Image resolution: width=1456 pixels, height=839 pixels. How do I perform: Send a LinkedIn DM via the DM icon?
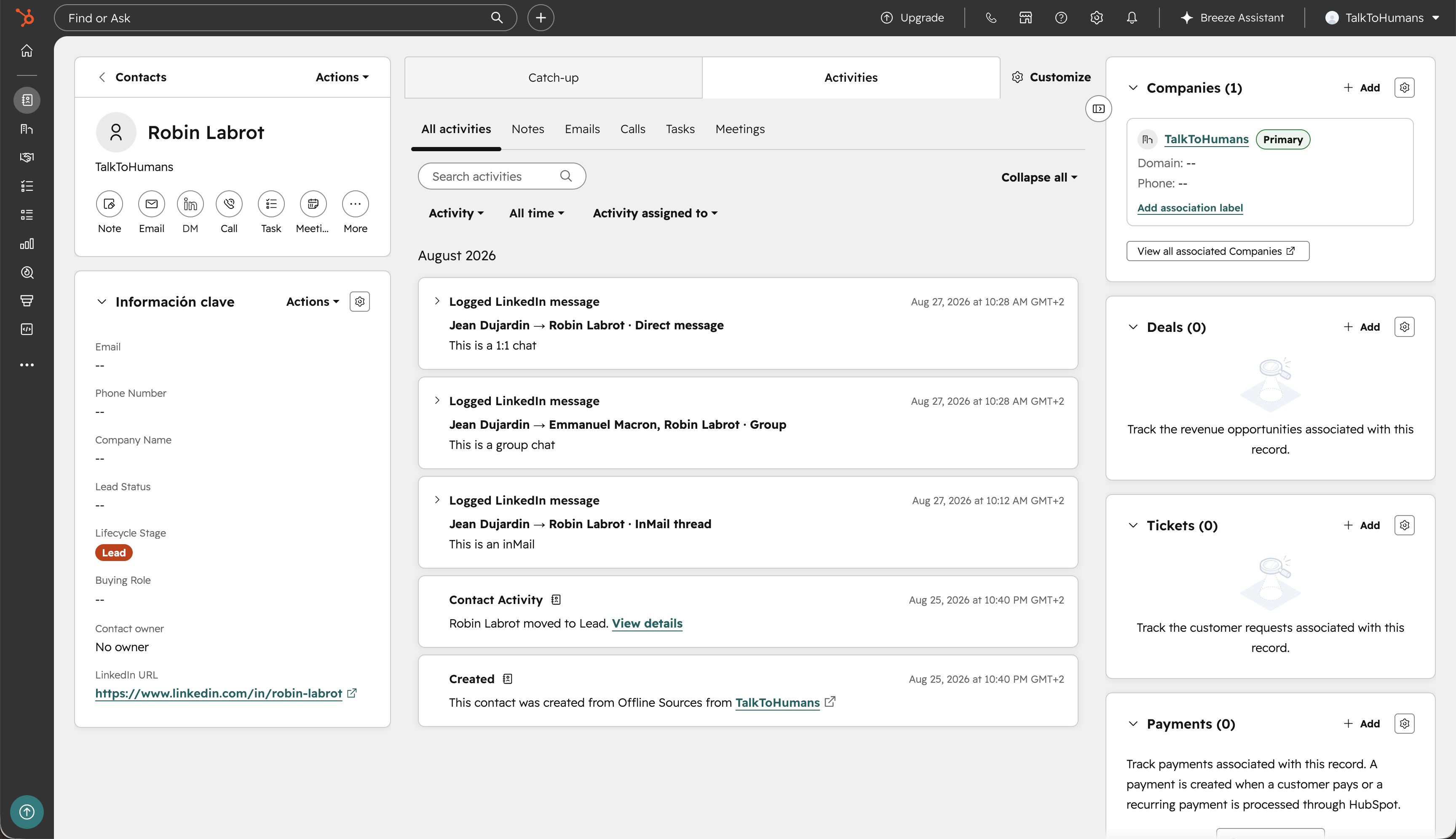point(190,204)
